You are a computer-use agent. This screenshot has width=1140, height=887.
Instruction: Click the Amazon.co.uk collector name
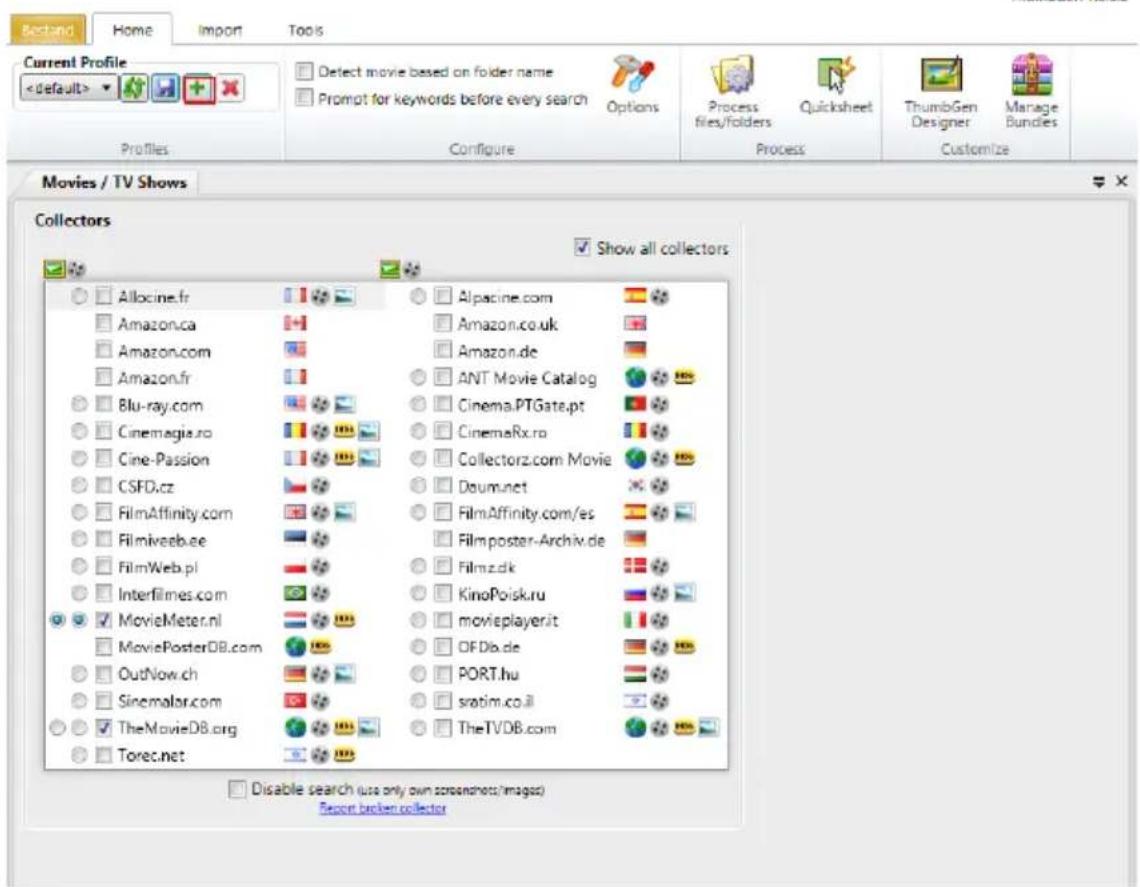pyautogui.click(x=507, y=324)
